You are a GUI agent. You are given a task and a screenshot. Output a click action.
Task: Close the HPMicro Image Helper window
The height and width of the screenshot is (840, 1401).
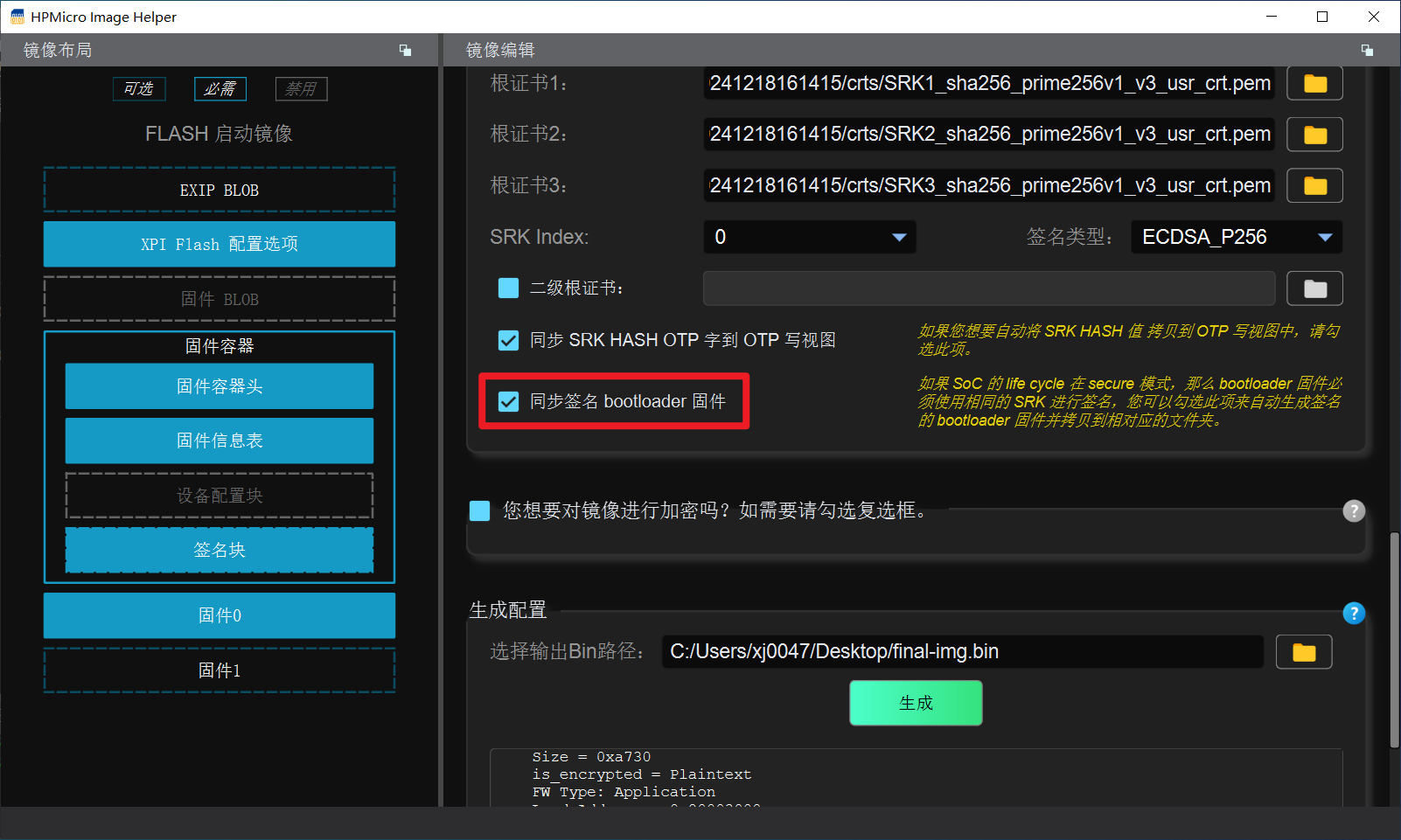pos(1374,17)
